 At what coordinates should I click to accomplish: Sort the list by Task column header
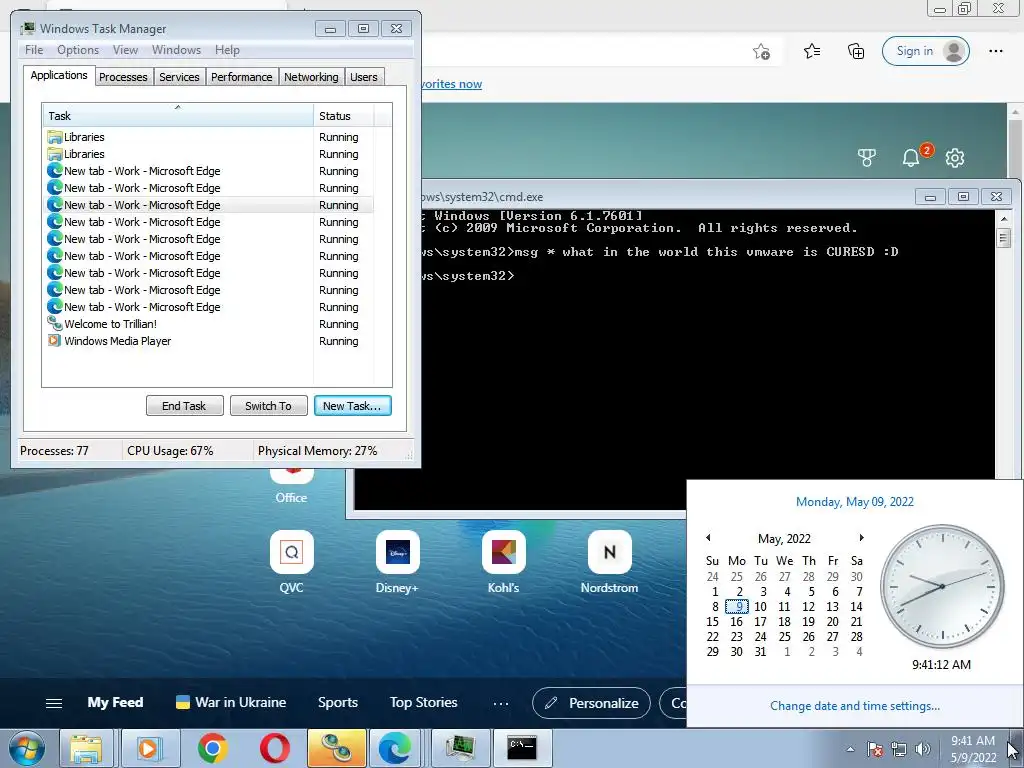coord(178,116)
